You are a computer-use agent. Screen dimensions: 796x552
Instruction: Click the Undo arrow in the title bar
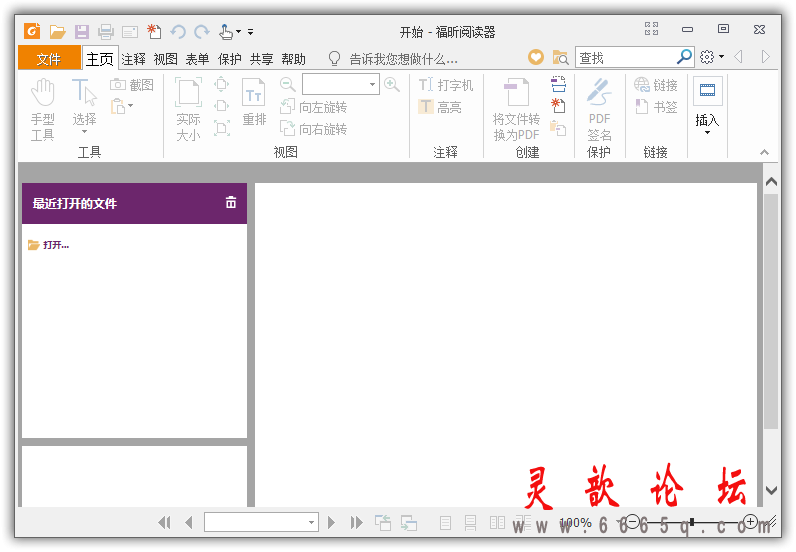point(178,32)
